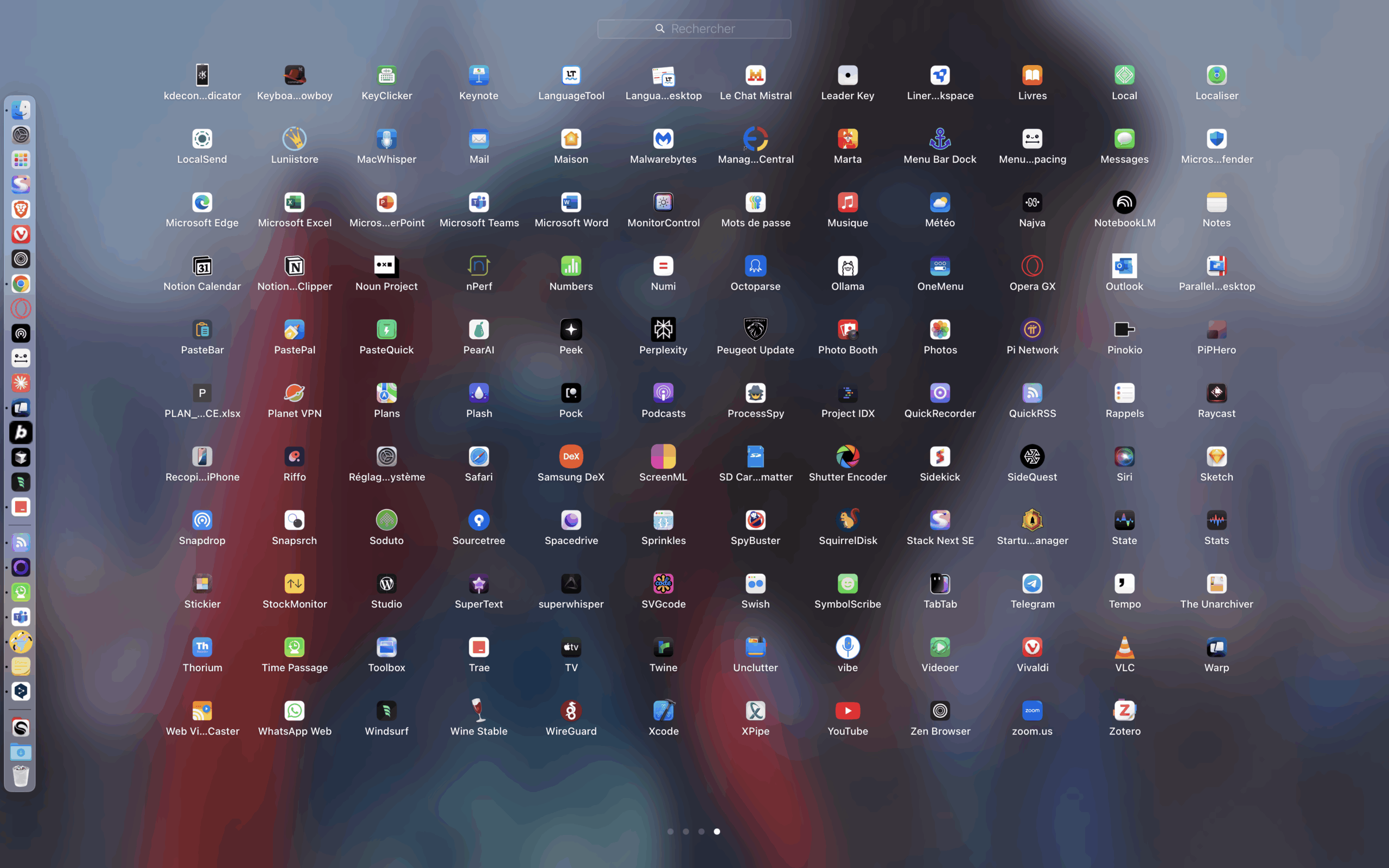This screenshot has height=868, width=1389.
Task: Click the Rechercher search field
Action: tap(694, 28)
